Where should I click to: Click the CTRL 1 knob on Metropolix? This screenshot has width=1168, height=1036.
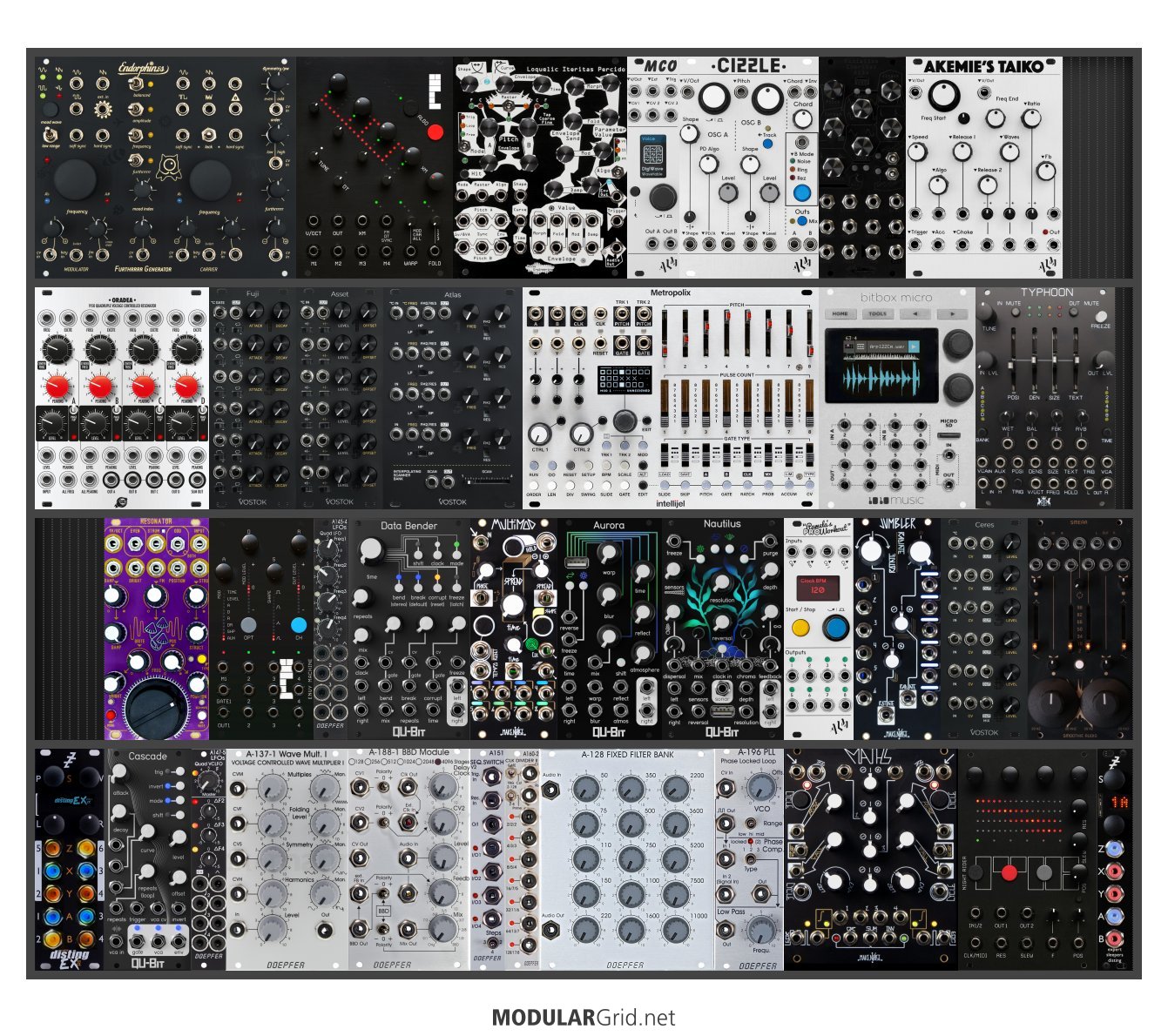click(x=540, y=433)
